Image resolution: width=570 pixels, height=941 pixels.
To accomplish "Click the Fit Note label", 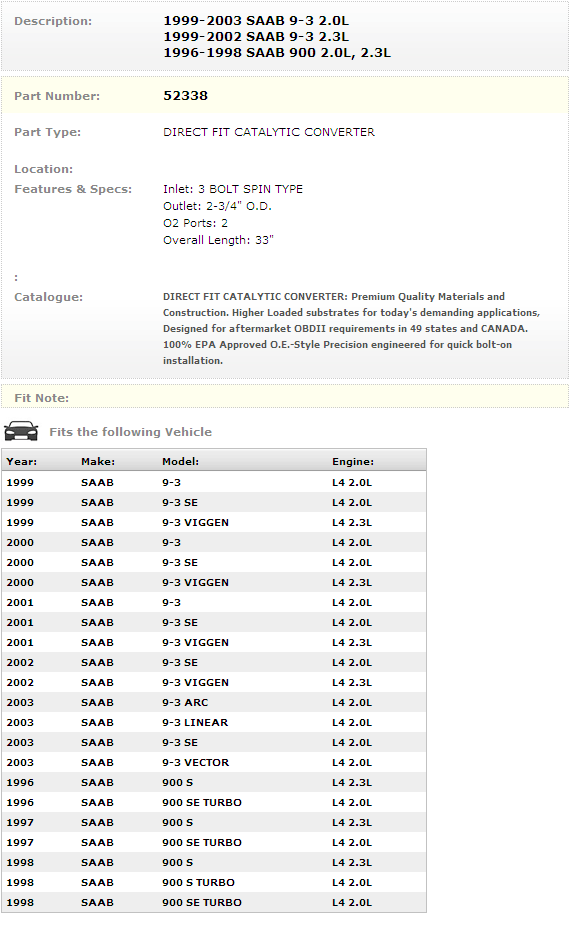I will 41,398.
